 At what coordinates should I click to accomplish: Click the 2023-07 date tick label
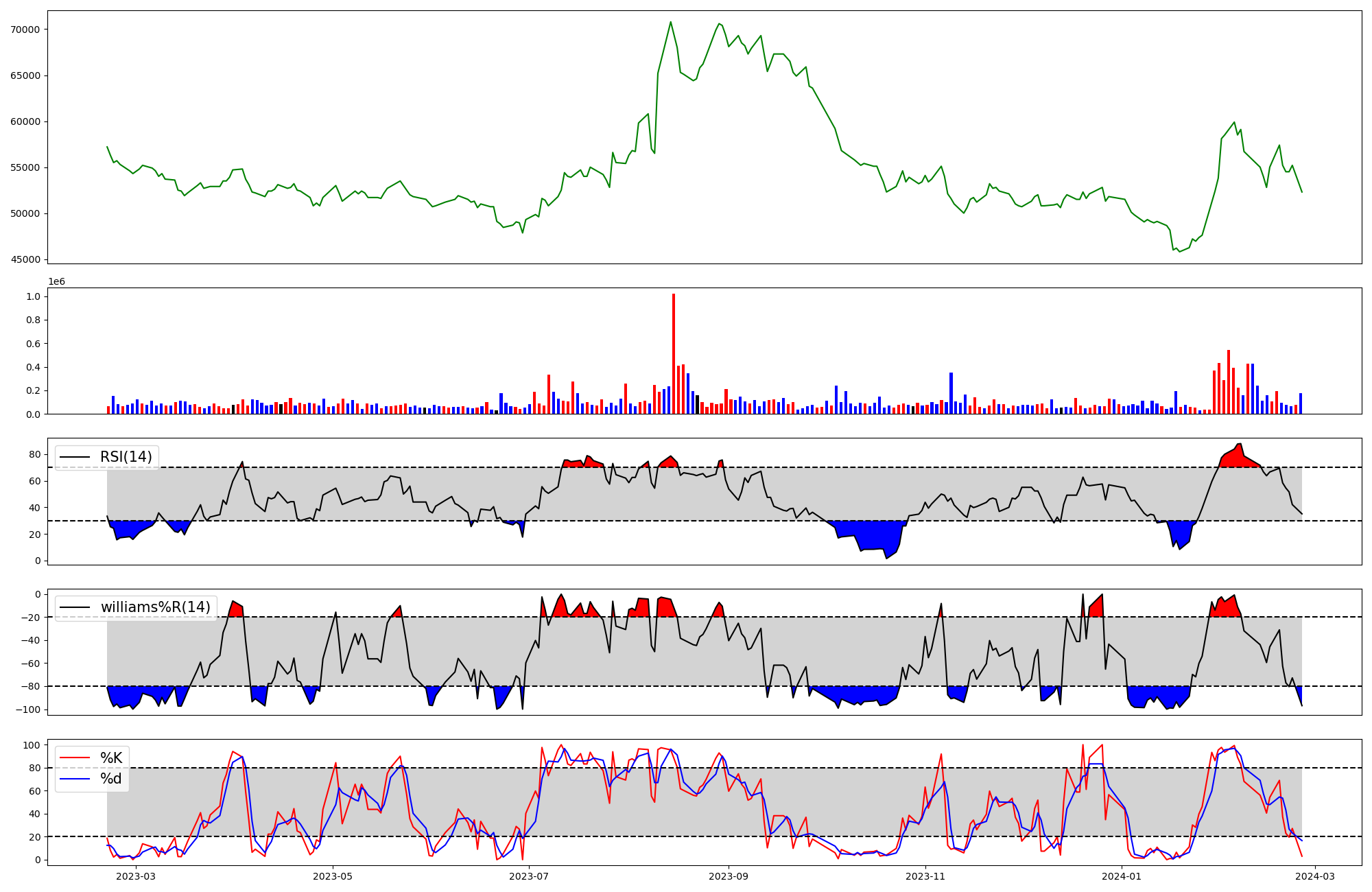click(x=530, y=876)
